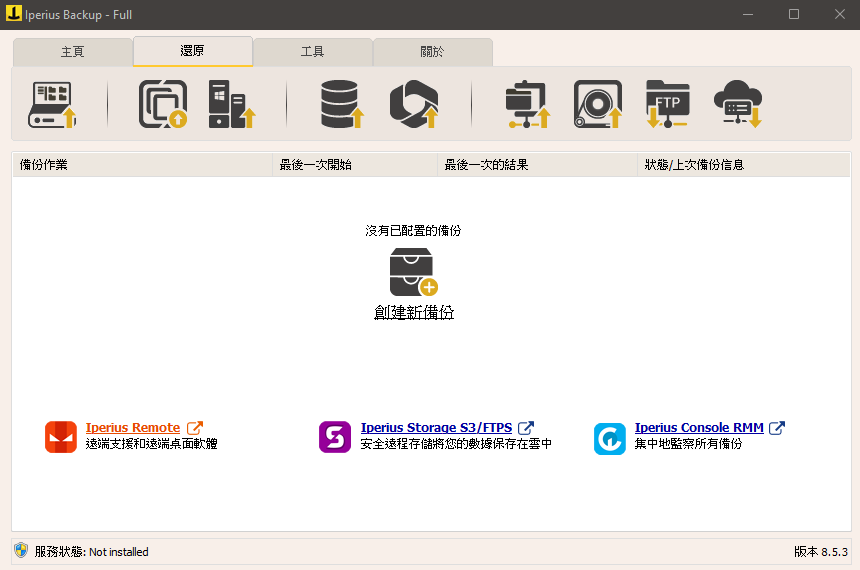Open the VMware ESXi virtual machine restore icon
This screenshot has height=570, width=860.
162,104
